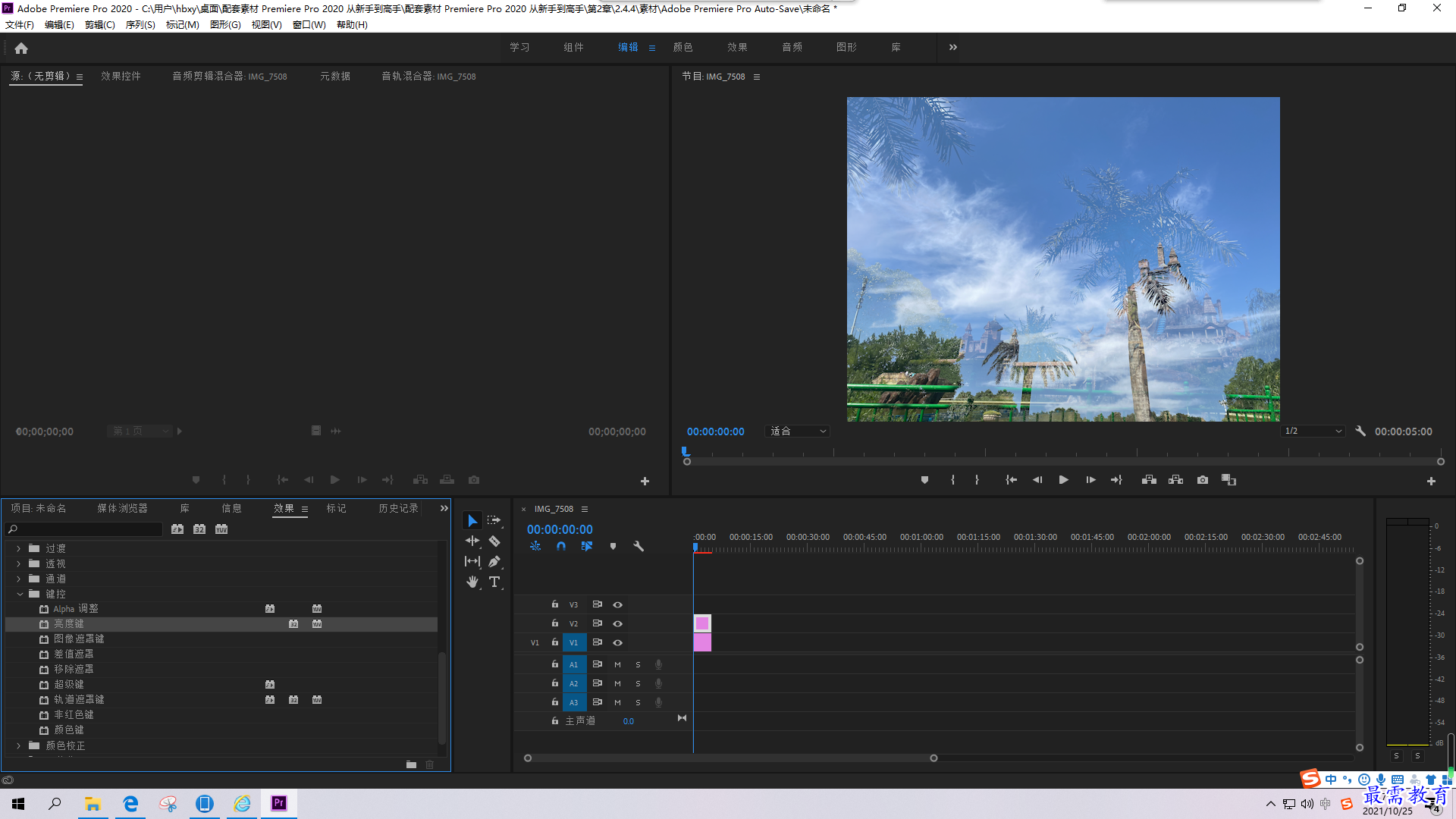Select the 轨道遮罩键 effect
This screenshot has width=1456, height=819.
point(79,699)
